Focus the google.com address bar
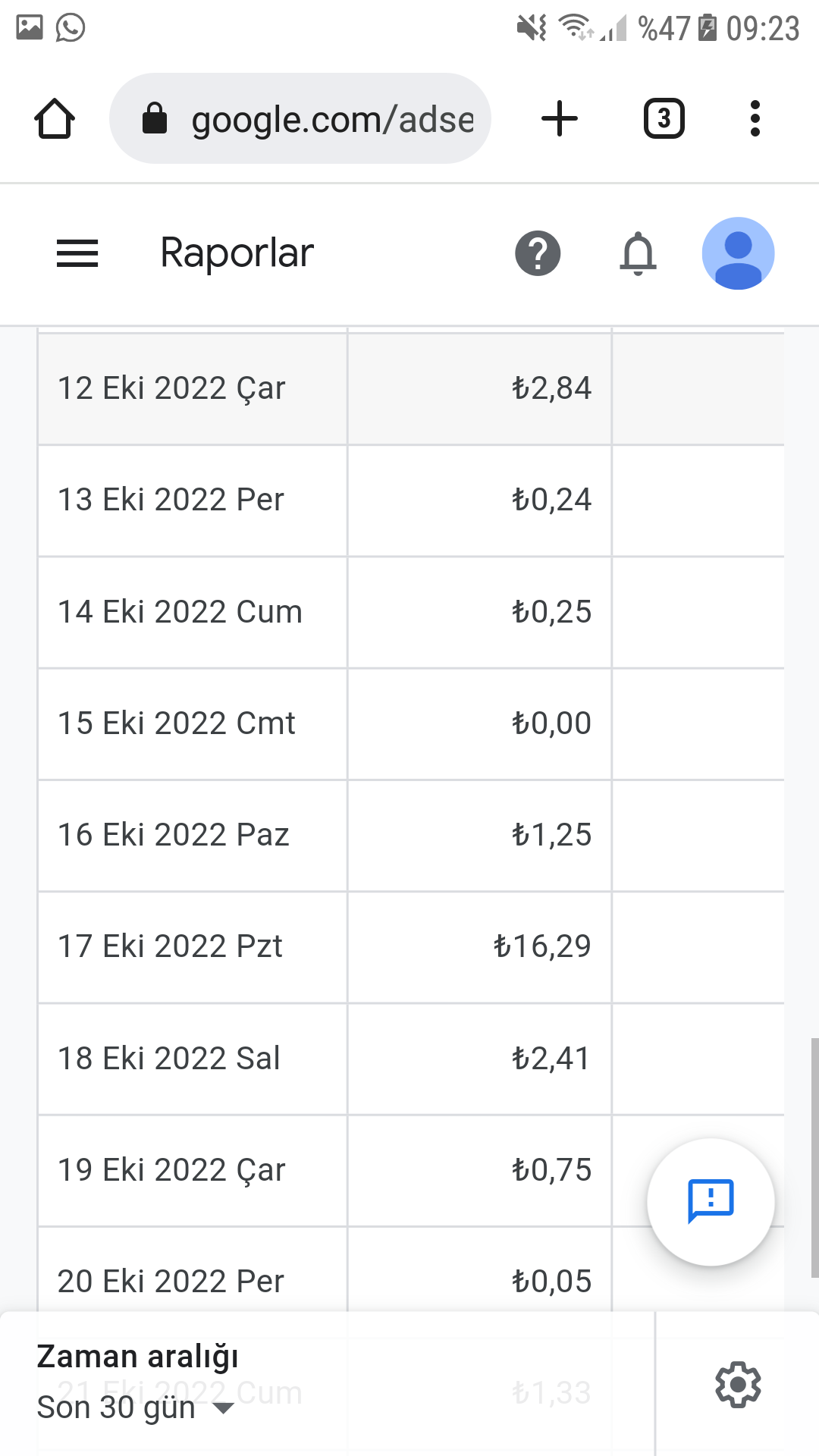This screenshot has height=1456, width=819. pyautogui.click(x=300, y=119)
